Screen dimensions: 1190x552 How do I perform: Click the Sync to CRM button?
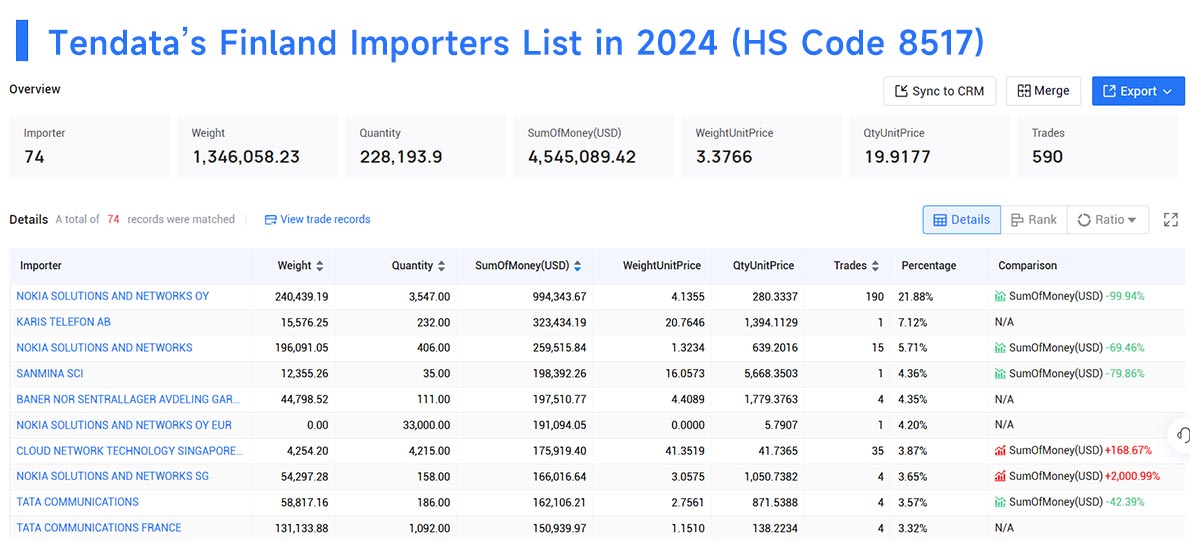click(940, 91)
